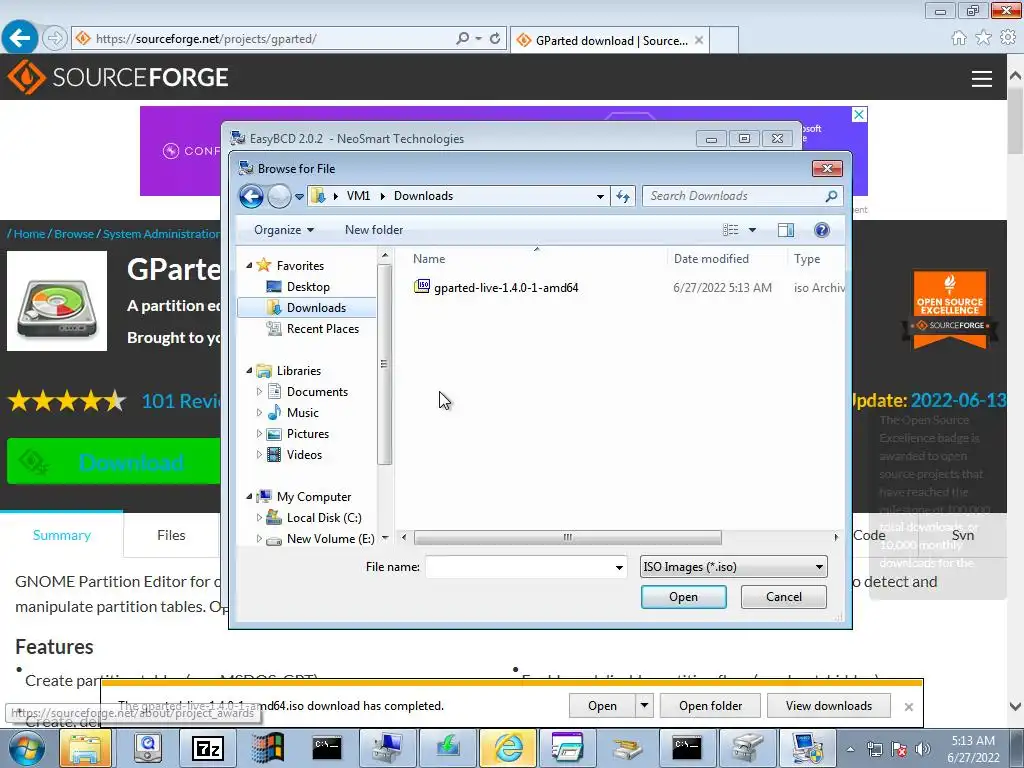The height and width of the screenshot is (768, 1024).
Task: Sort by Date modified column header
Action: (711, 259)
